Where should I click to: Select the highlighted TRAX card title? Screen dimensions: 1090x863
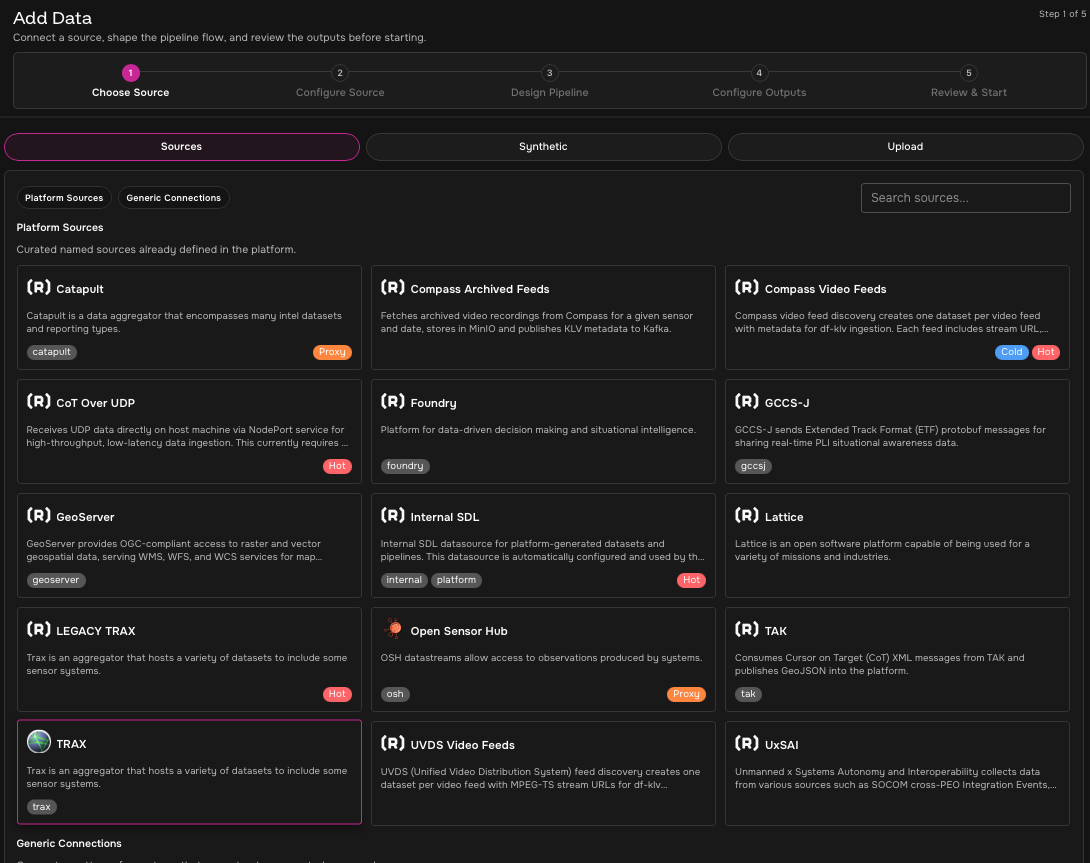point(72,744)
